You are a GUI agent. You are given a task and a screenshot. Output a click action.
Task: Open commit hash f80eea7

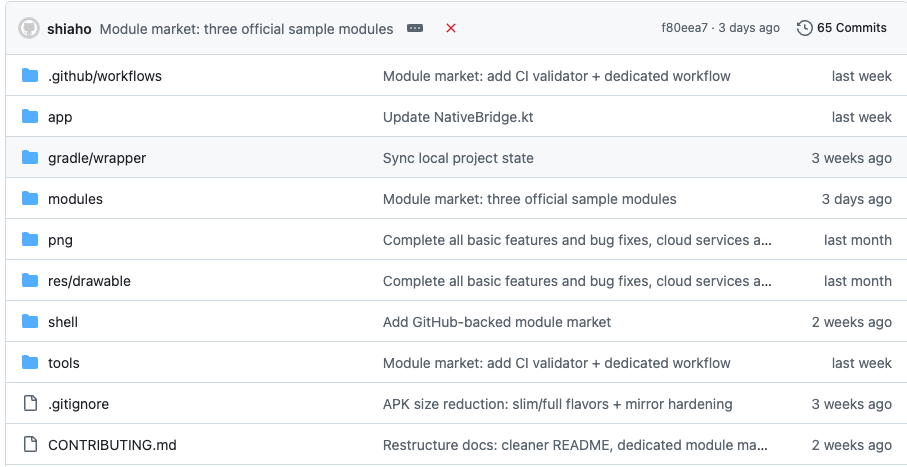point(684,28)
